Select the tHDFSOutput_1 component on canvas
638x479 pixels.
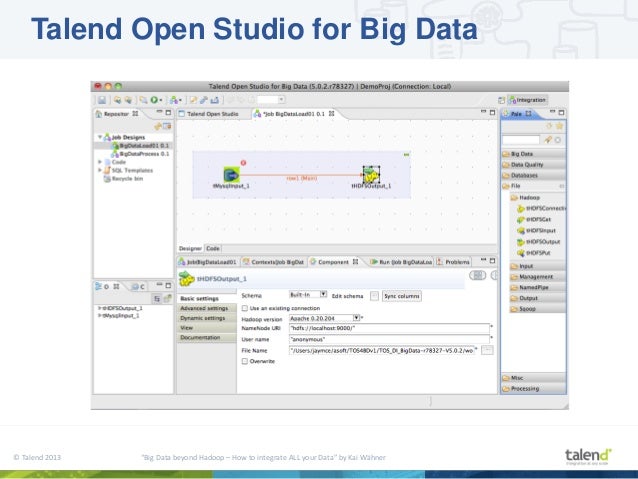pyautogui.click(x=371, y=174)
